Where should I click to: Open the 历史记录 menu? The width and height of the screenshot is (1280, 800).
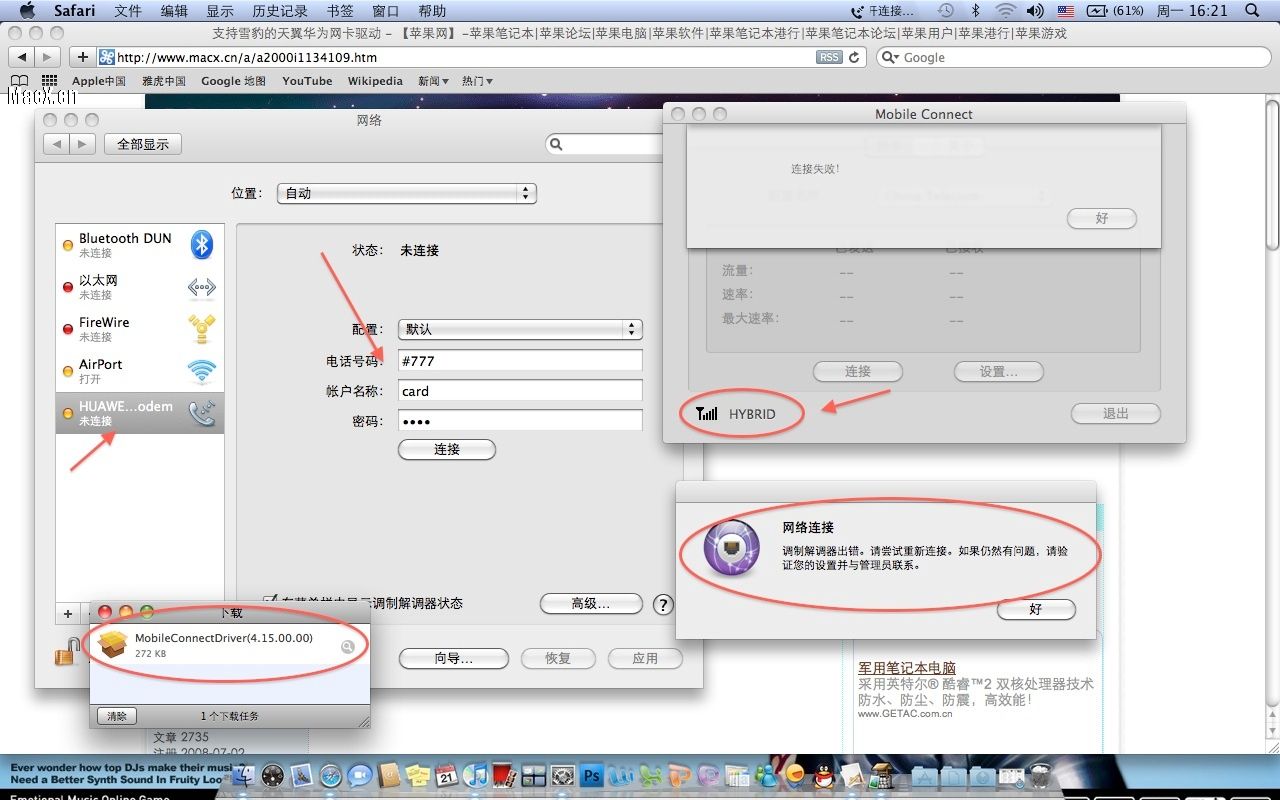pyautogui.click(x=280, y=11)
